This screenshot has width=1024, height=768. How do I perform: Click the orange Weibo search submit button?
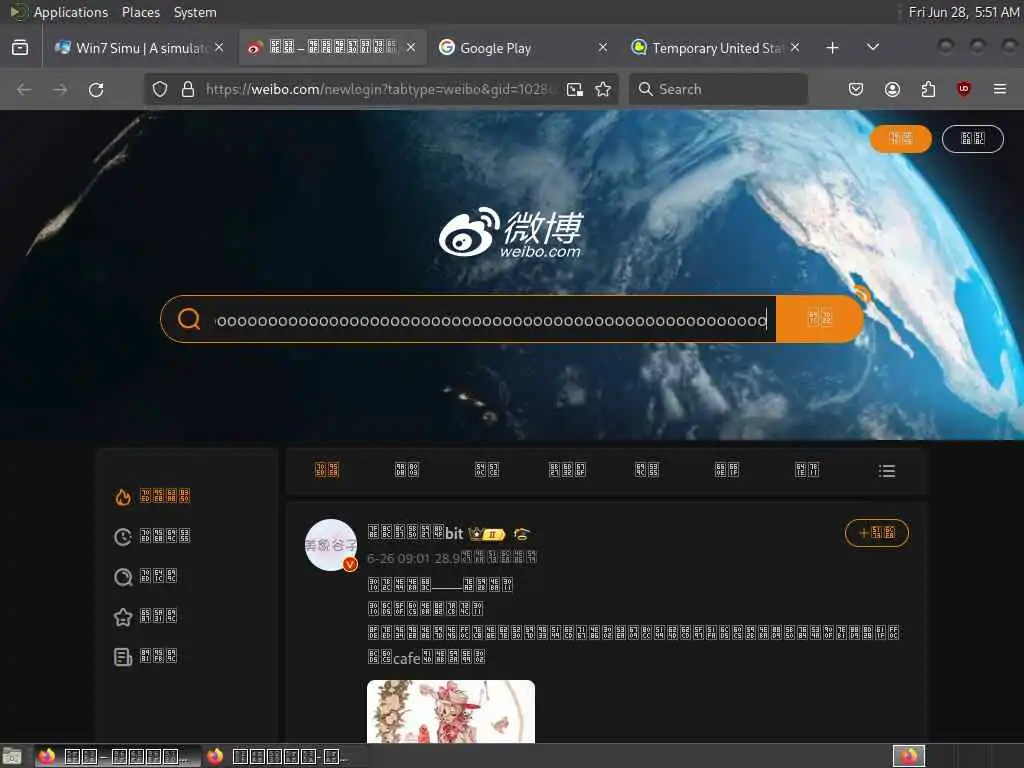819,319
